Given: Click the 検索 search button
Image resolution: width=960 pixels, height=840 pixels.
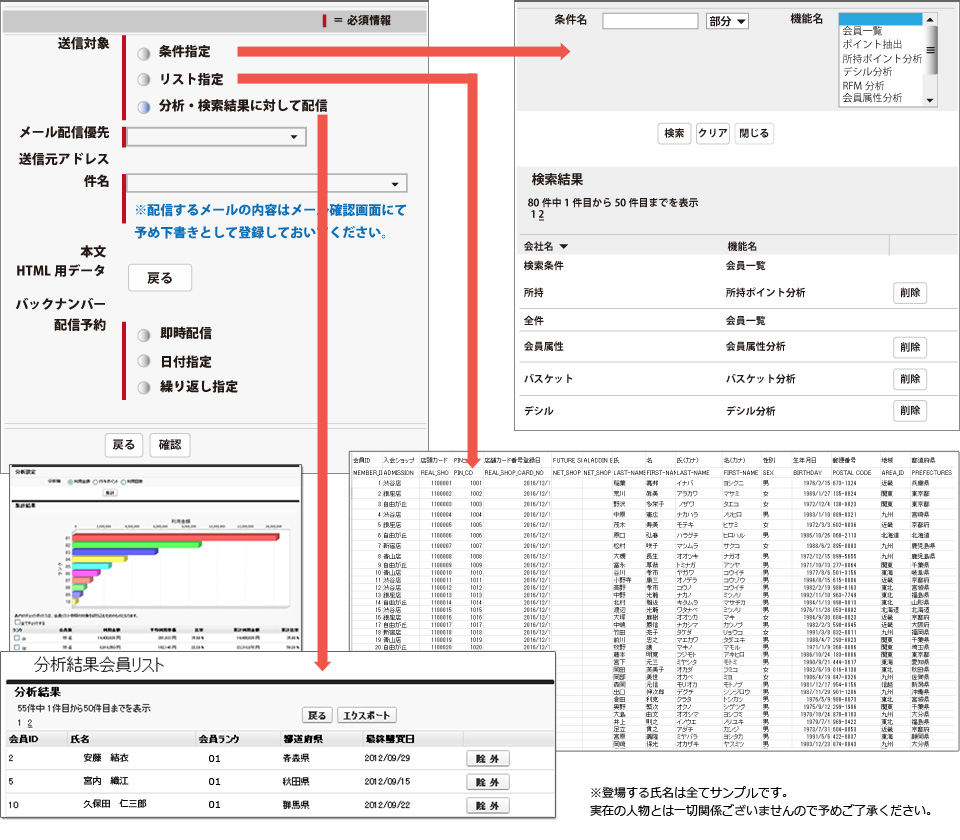Looking at the screenshot, I should click(x=676, y=131).
